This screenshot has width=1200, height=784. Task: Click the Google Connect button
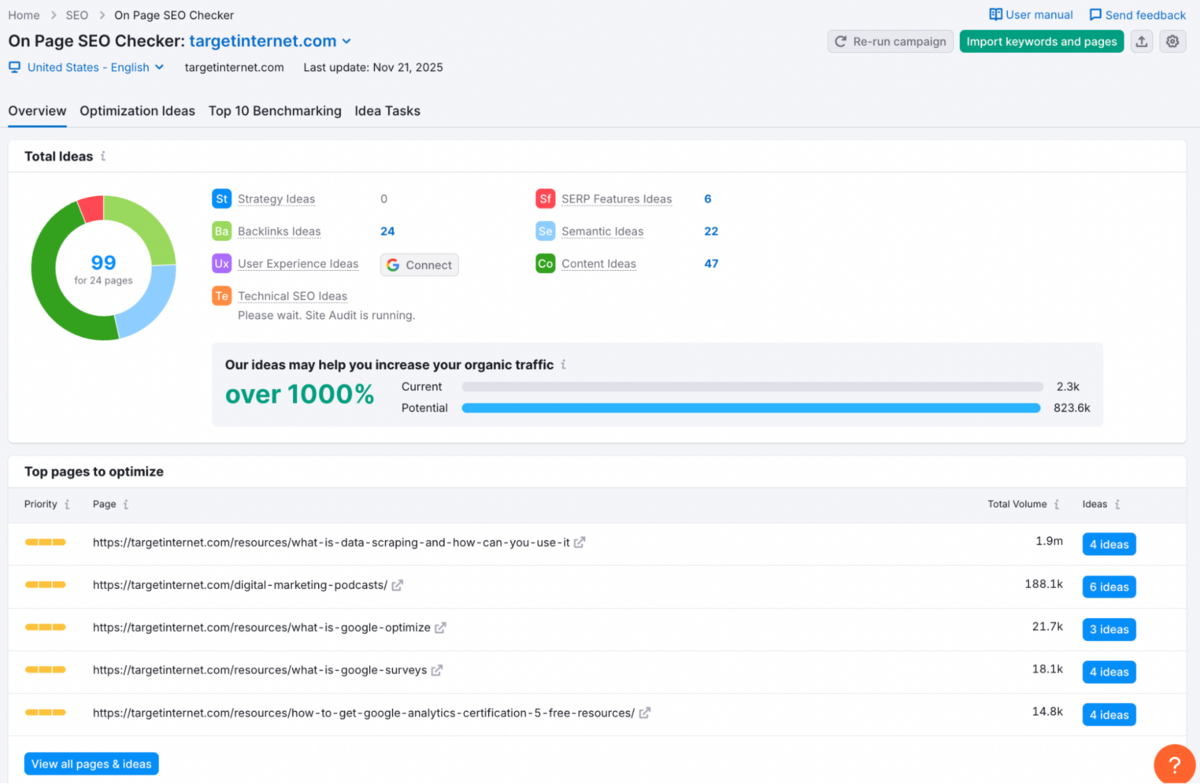(419, 265)
